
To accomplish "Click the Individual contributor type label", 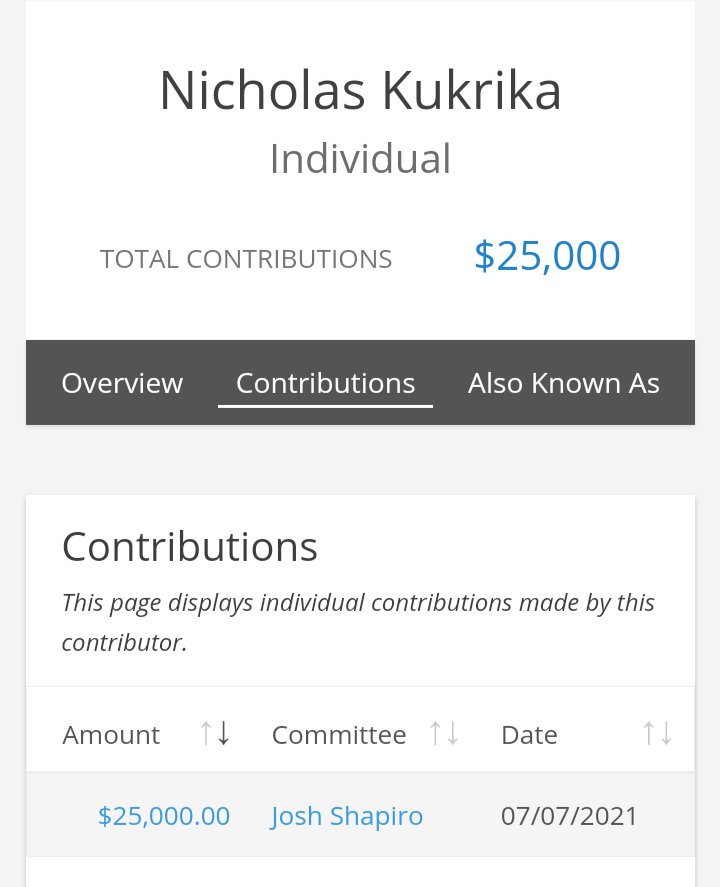I will pyautogui.click(x=360, y=159).
